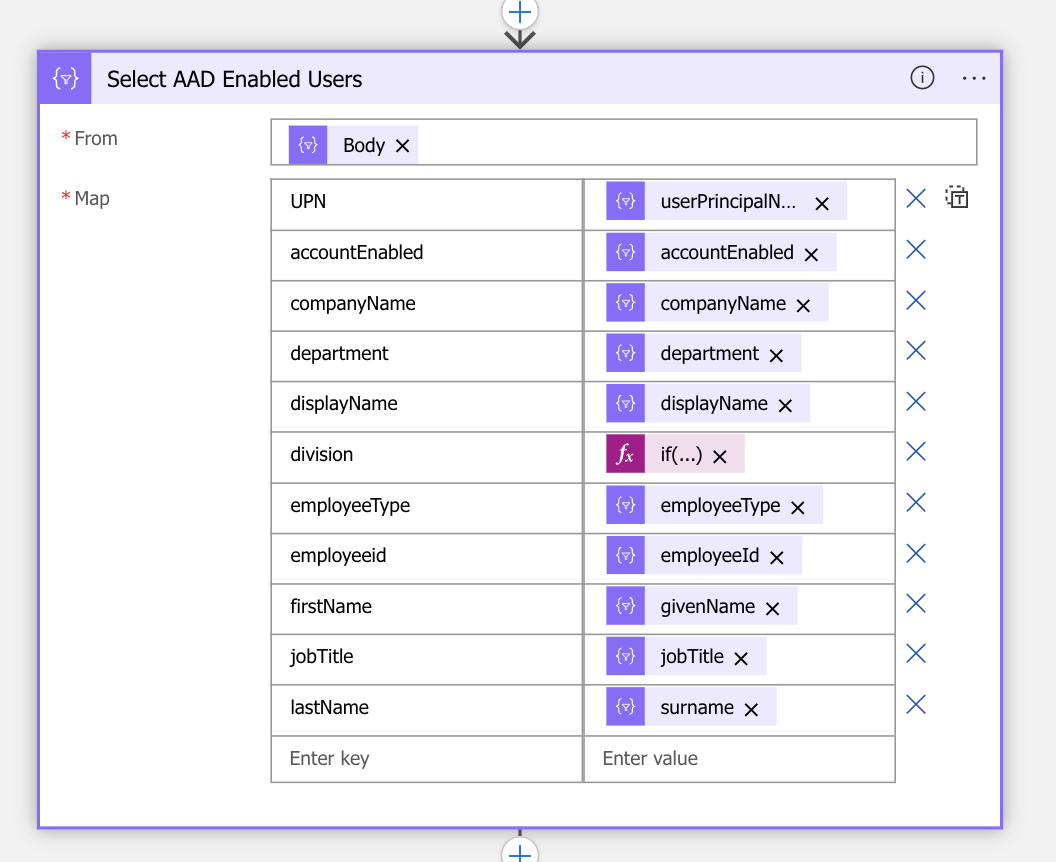1056x862 pixels.
Task: Delete the division map row
Action: click(x=915, y=452)
